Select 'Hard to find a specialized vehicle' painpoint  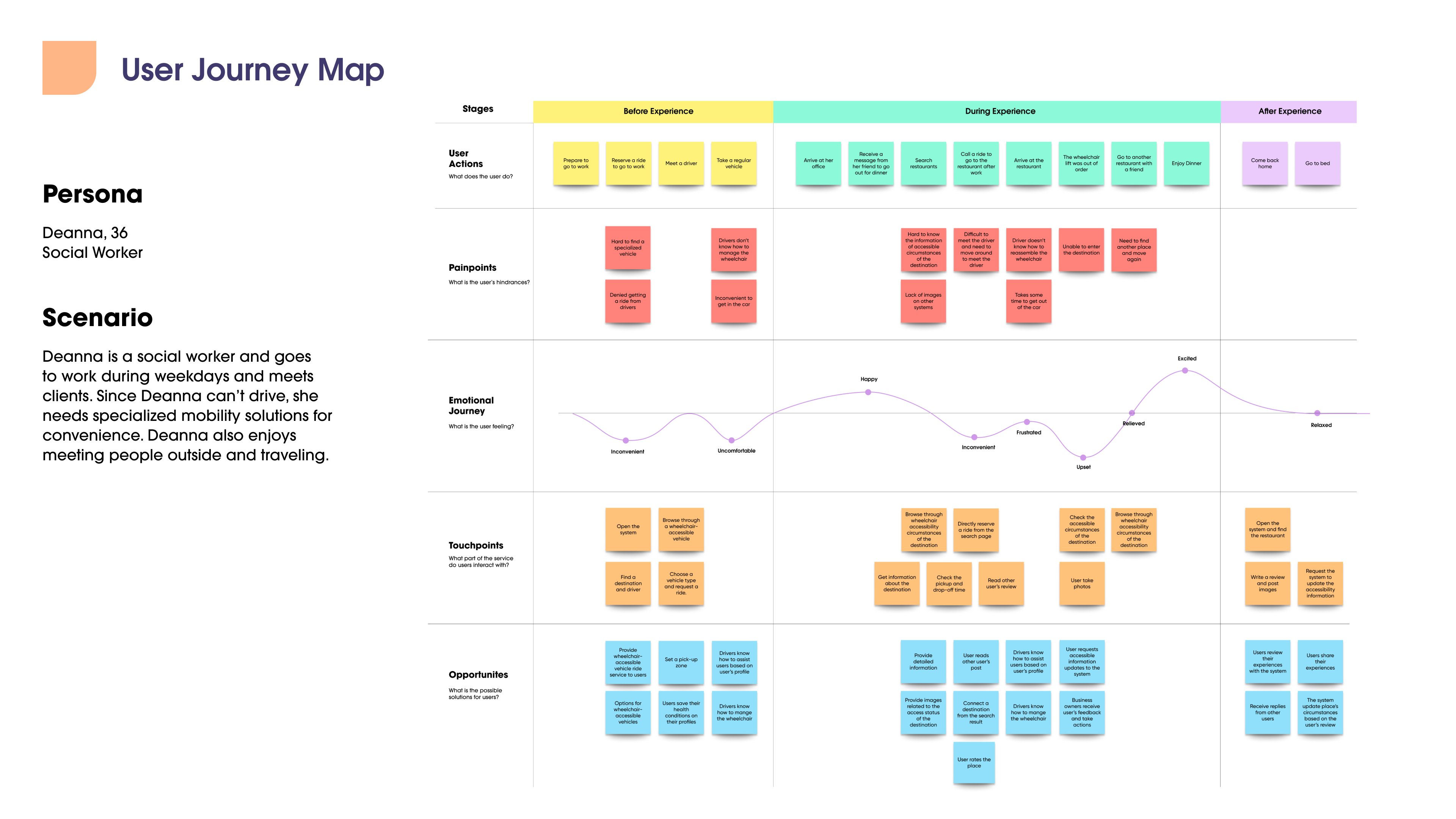coord(628,248)
